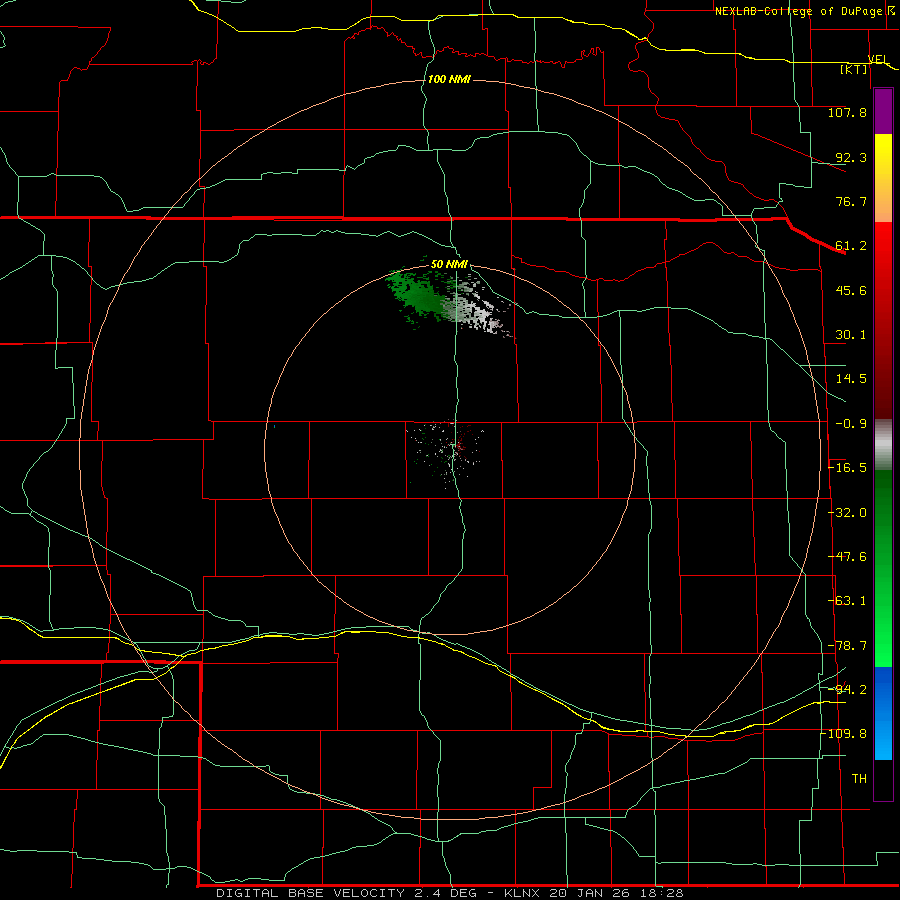
Task: Click the green velocity echo north of radar
Action: (419, 296)
